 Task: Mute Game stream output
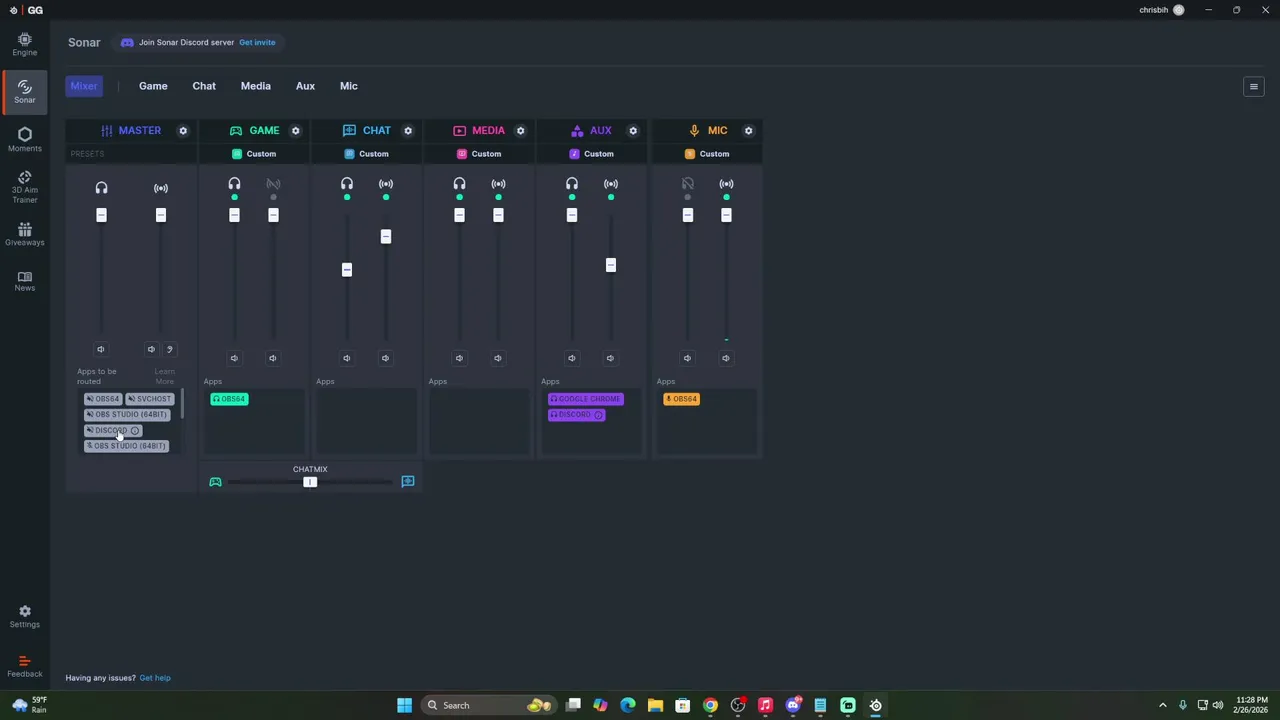(x=272, y=358)
